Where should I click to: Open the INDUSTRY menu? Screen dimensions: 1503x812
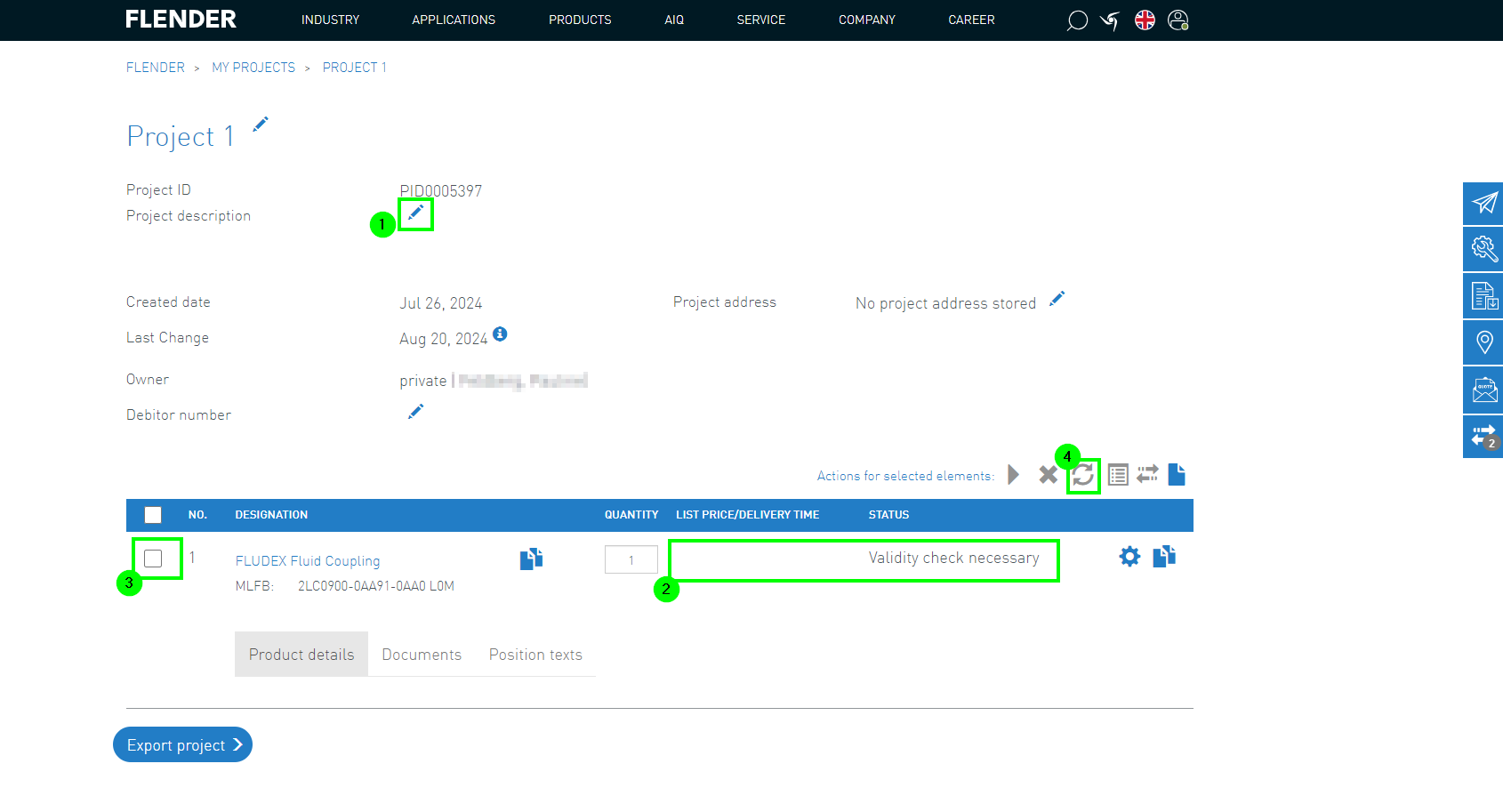pos(330,20)
